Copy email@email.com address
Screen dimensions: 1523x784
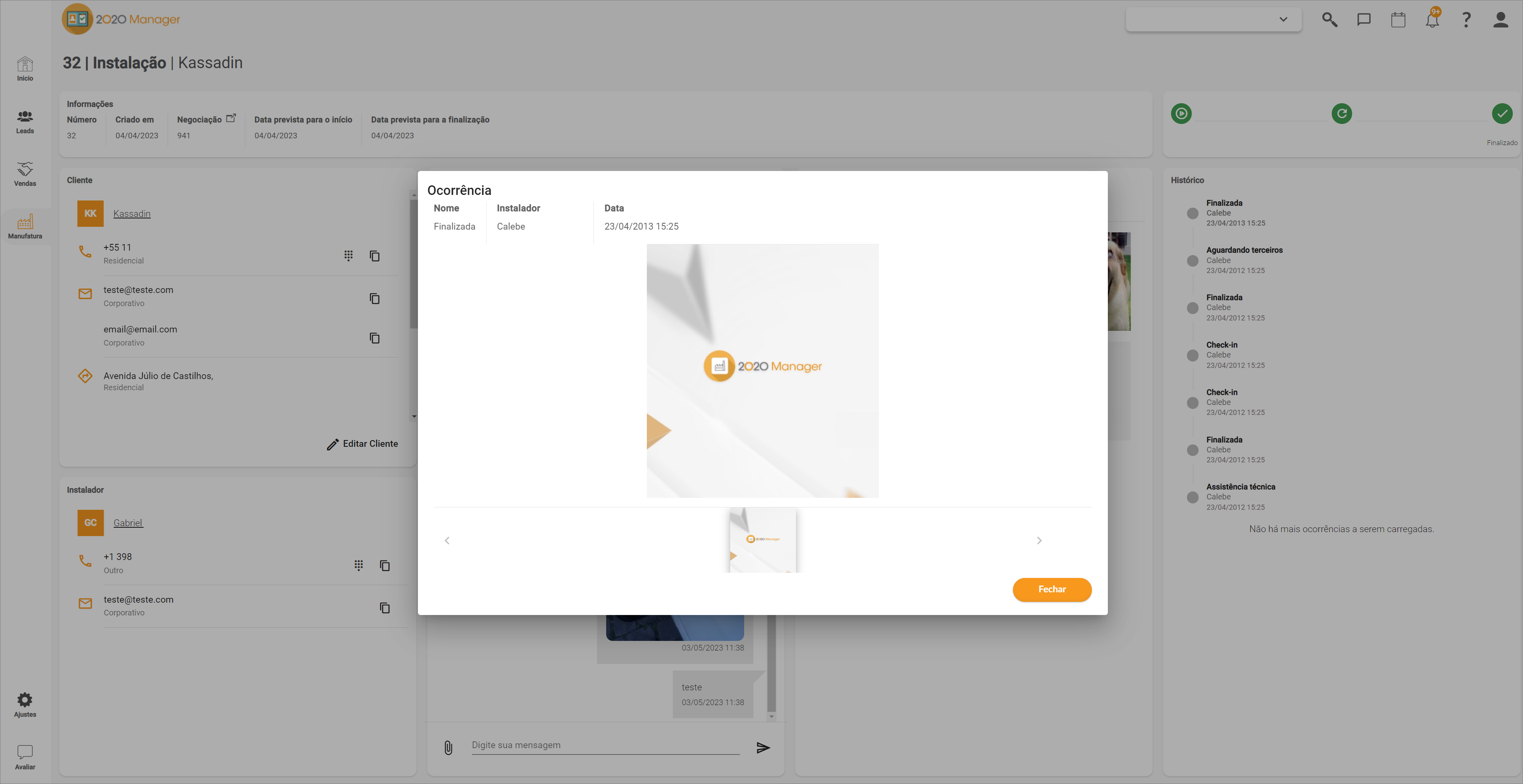374,338
